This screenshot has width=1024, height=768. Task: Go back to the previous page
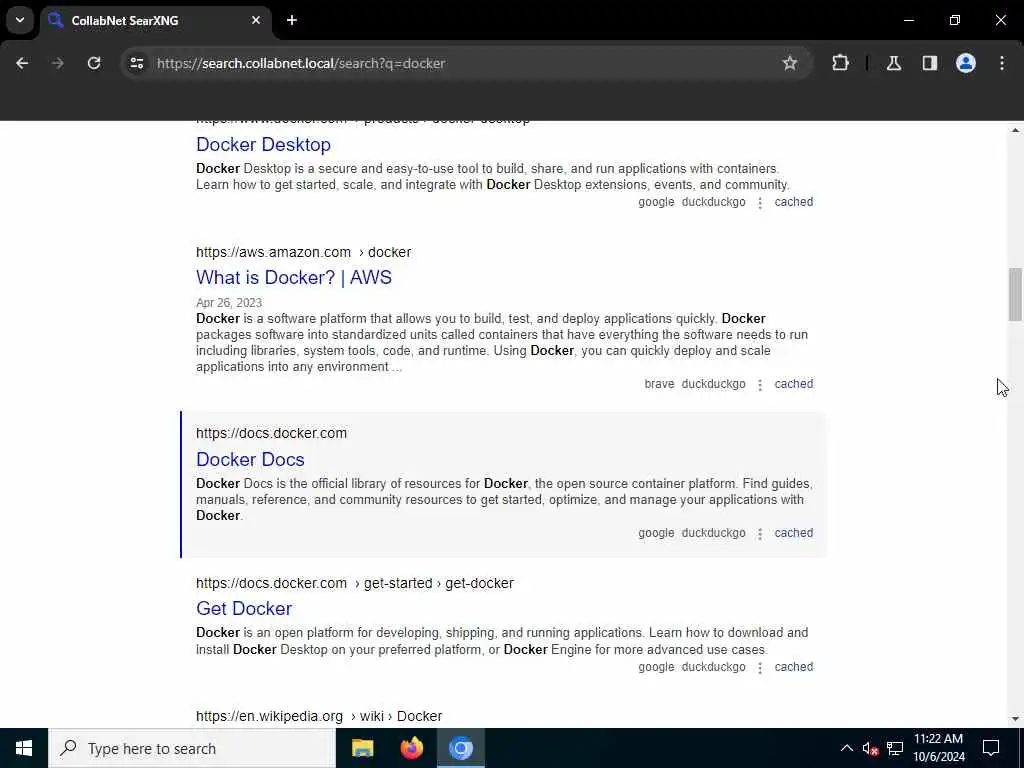[x=22, y=63]
